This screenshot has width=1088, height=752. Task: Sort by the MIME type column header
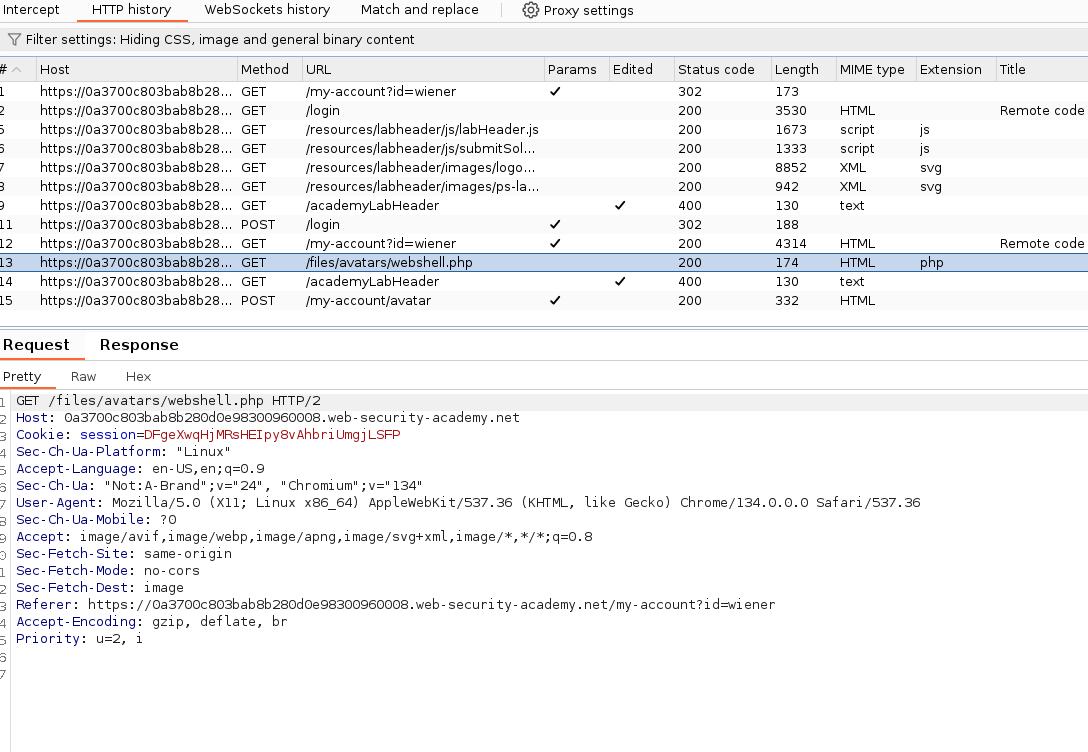coord(871,70)
